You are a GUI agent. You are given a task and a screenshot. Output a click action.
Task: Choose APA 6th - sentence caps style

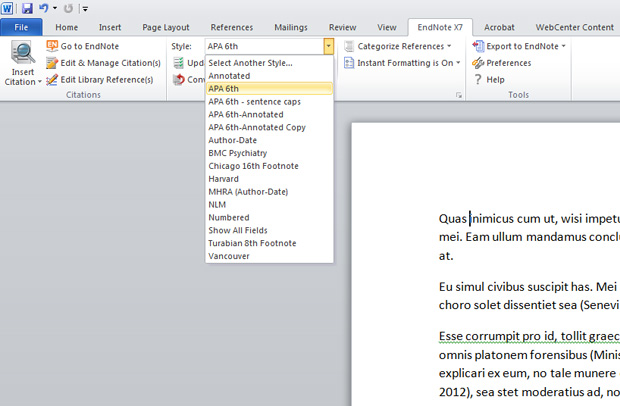[x=269, y=102]
